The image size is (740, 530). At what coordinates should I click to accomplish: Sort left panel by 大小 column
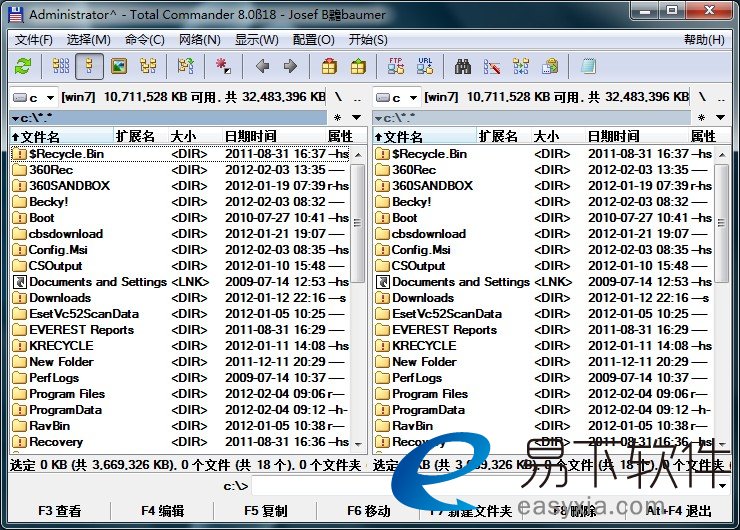point(195,137)
